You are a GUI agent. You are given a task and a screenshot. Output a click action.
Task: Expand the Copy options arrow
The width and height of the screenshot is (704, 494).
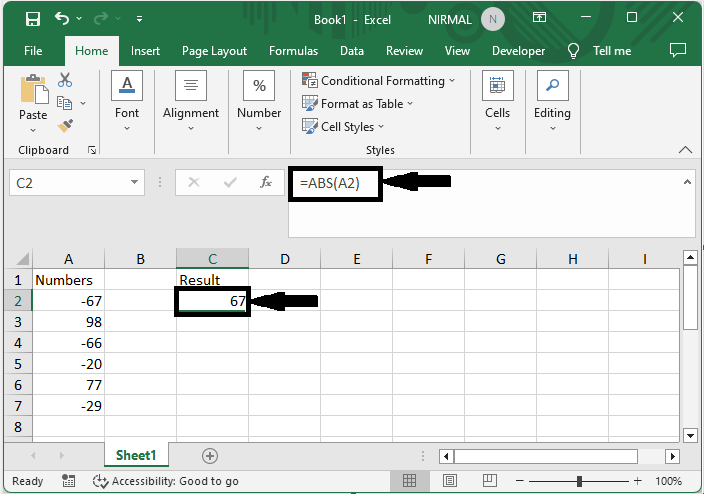[x=83, y=103]
